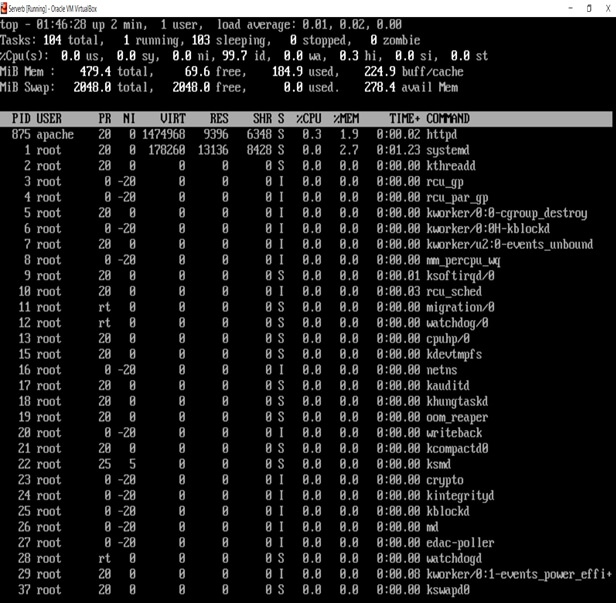Click the migration/0 command
Viewport: 616px width, 603px height.
pos(460,308)
